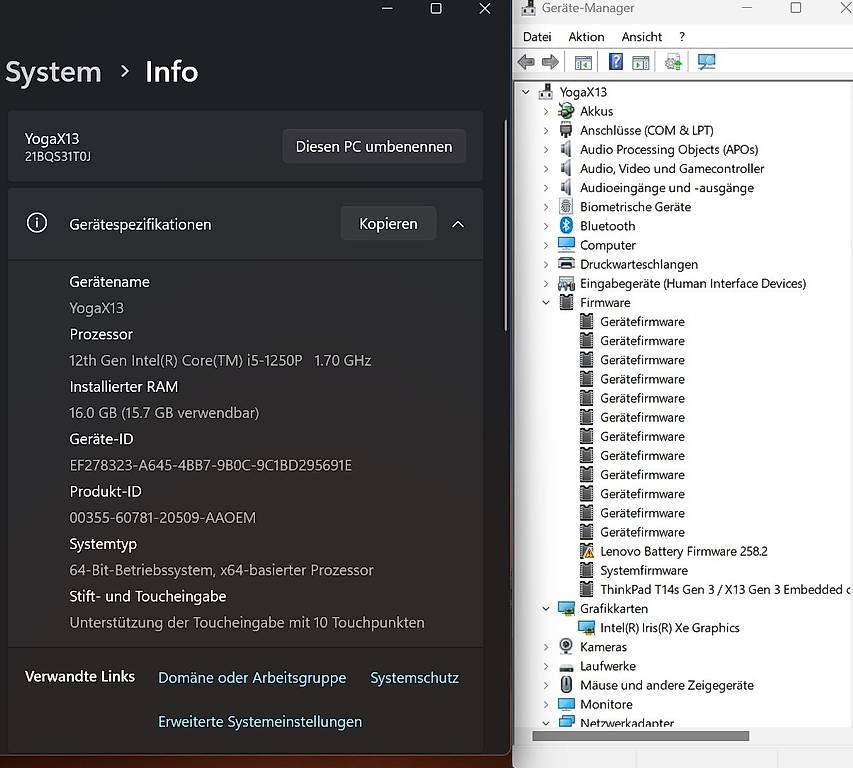Image resolution: width=853 pixels, height=768 pixels.
Task: Open the Aktion menu
Action: pyautogui.click(x=586, y=37)
